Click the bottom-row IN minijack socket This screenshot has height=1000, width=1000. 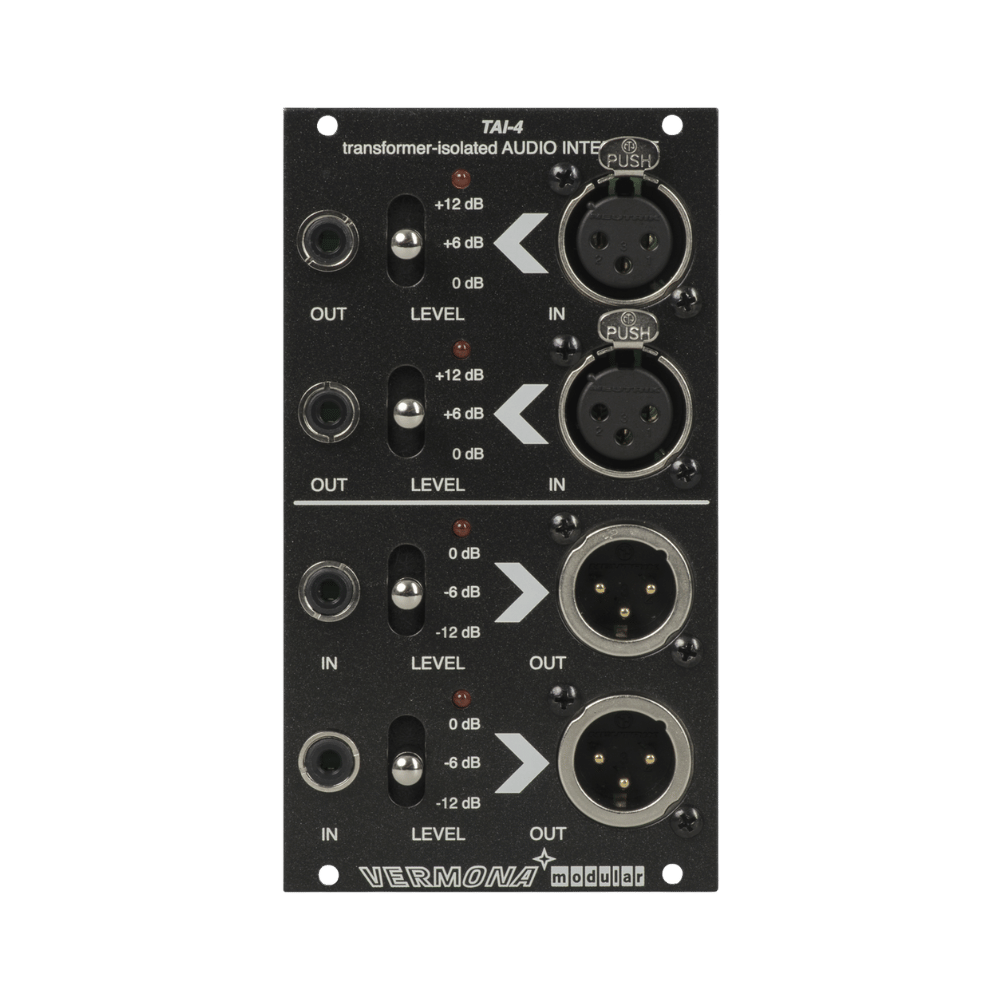coord(329,761)
